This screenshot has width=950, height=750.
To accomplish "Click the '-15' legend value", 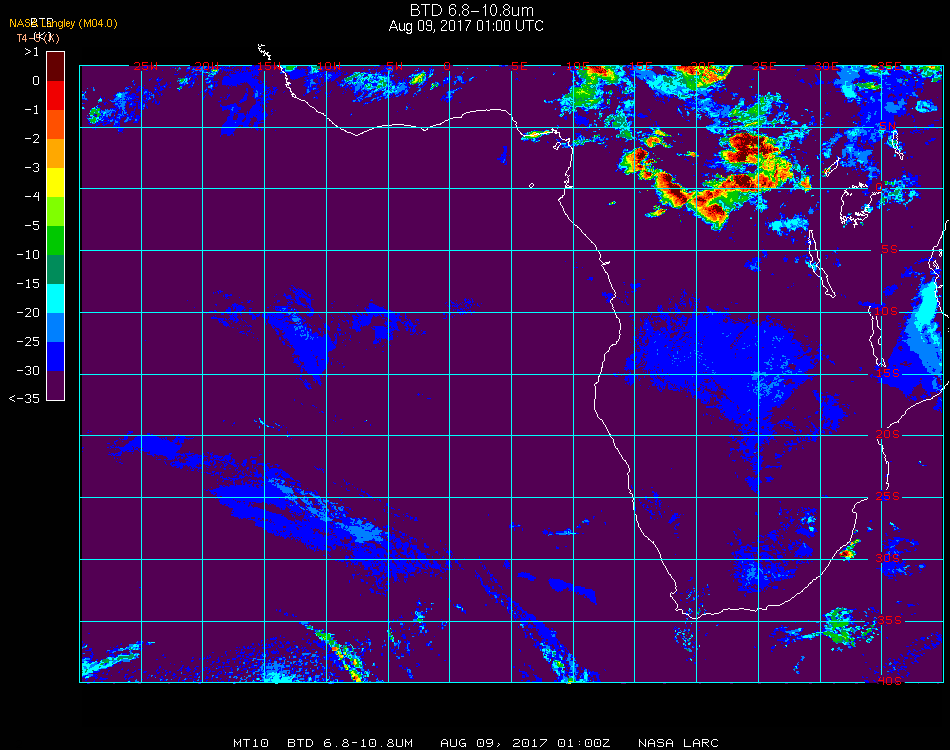I will pos(28,284).
